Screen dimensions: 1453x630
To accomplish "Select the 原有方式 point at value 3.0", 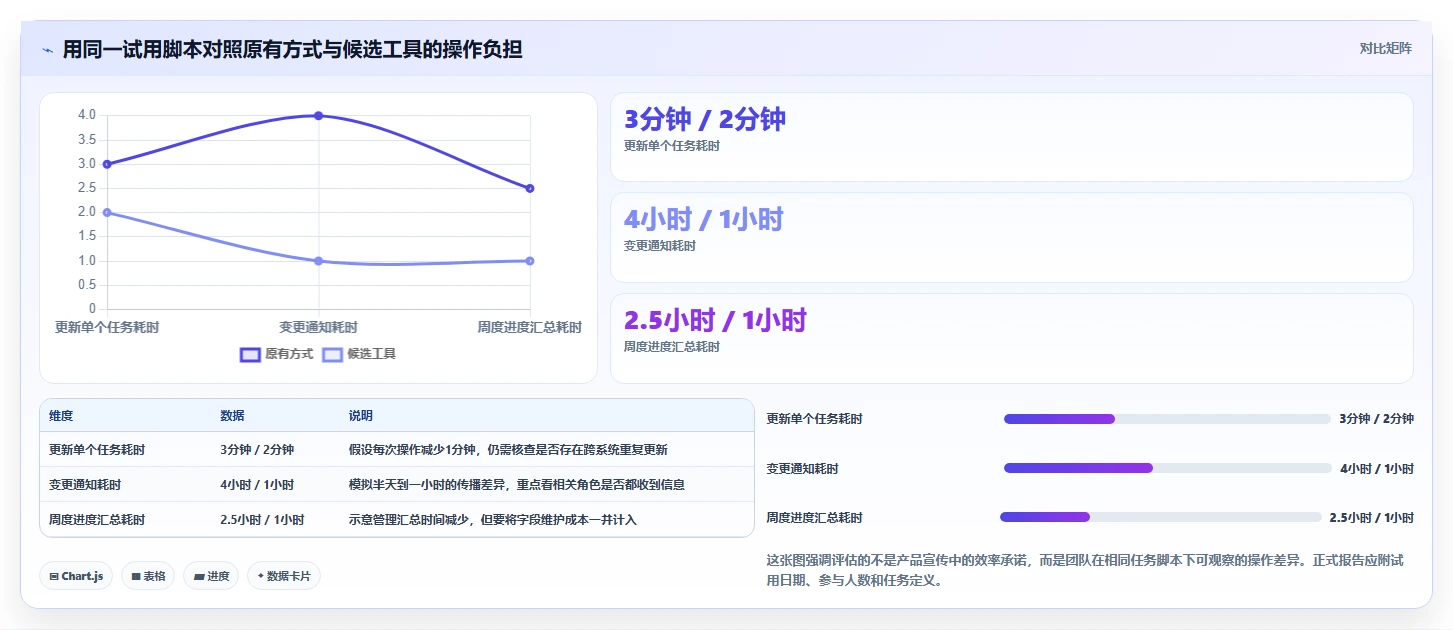I will point(107,164).
